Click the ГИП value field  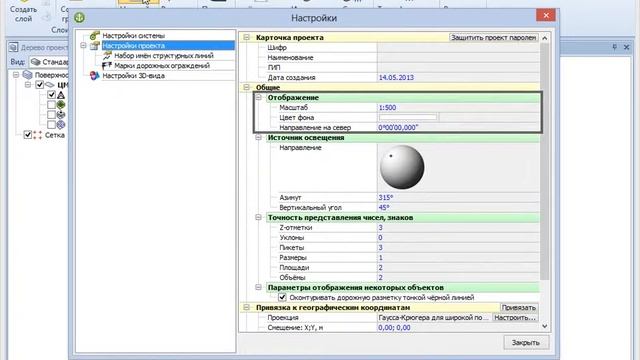point(458,67)
